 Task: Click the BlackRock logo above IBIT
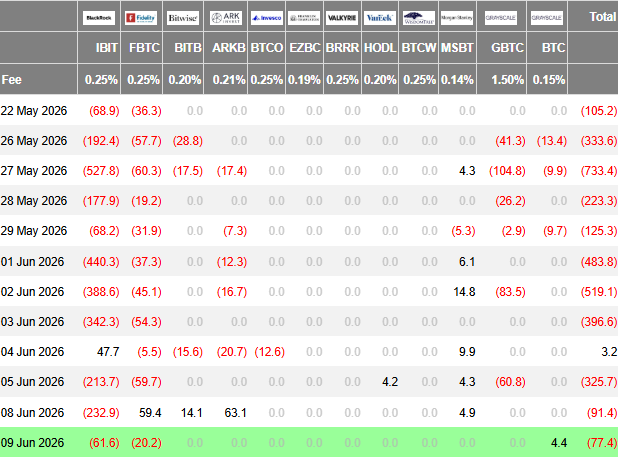coord(99,18)
